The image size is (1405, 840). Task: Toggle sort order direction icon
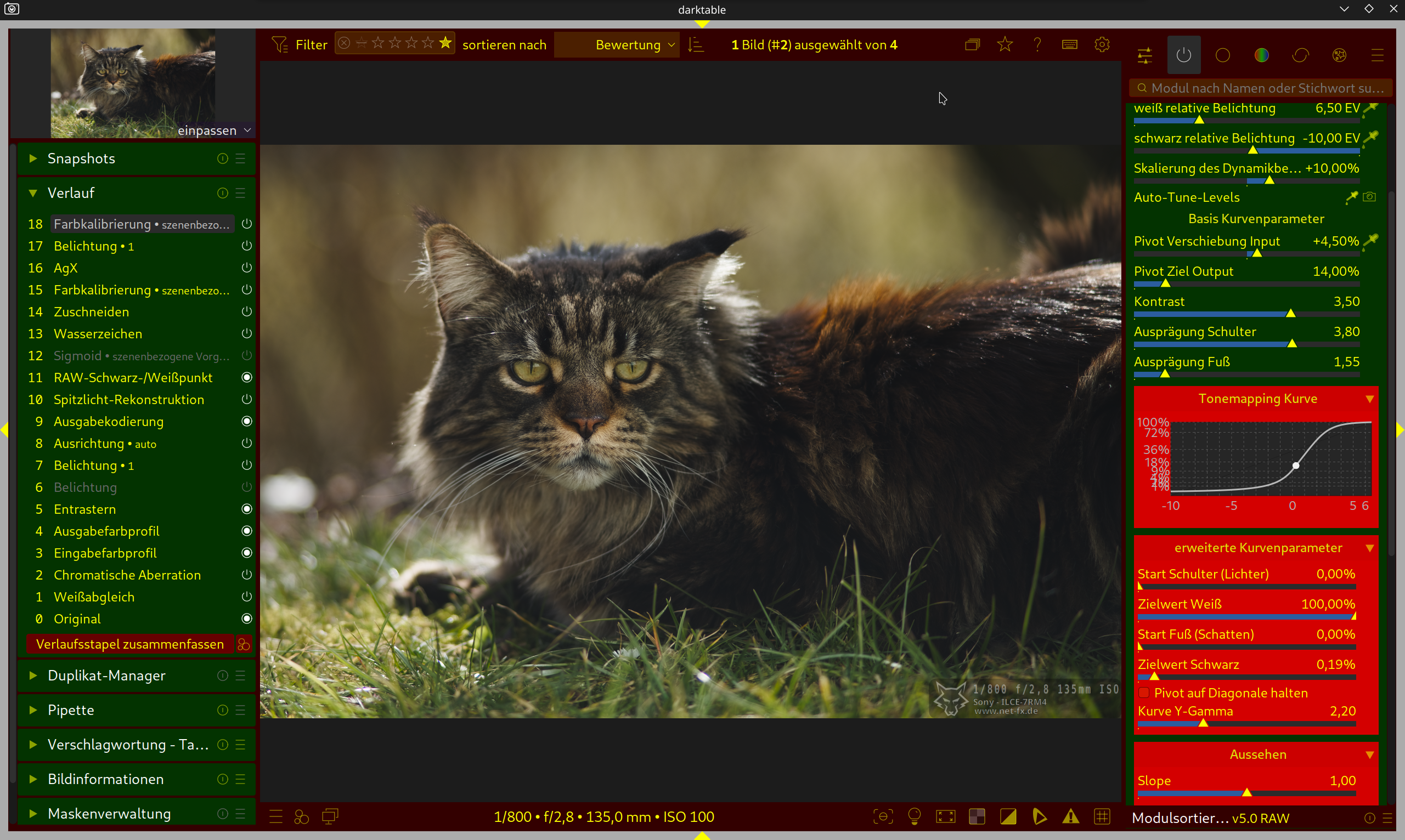point(696,44)
